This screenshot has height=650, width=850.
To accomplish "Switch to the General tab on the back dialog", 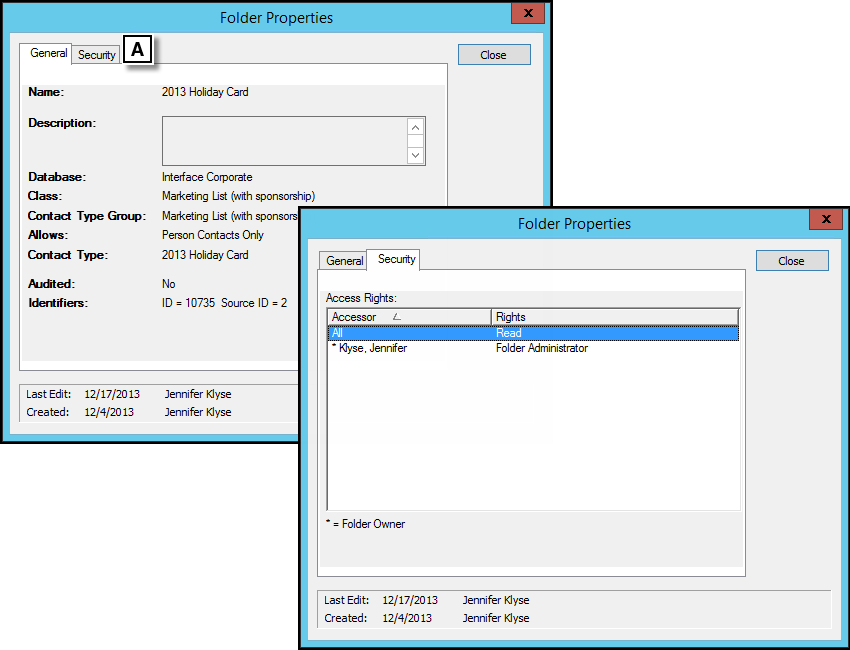I will point(47,54).
